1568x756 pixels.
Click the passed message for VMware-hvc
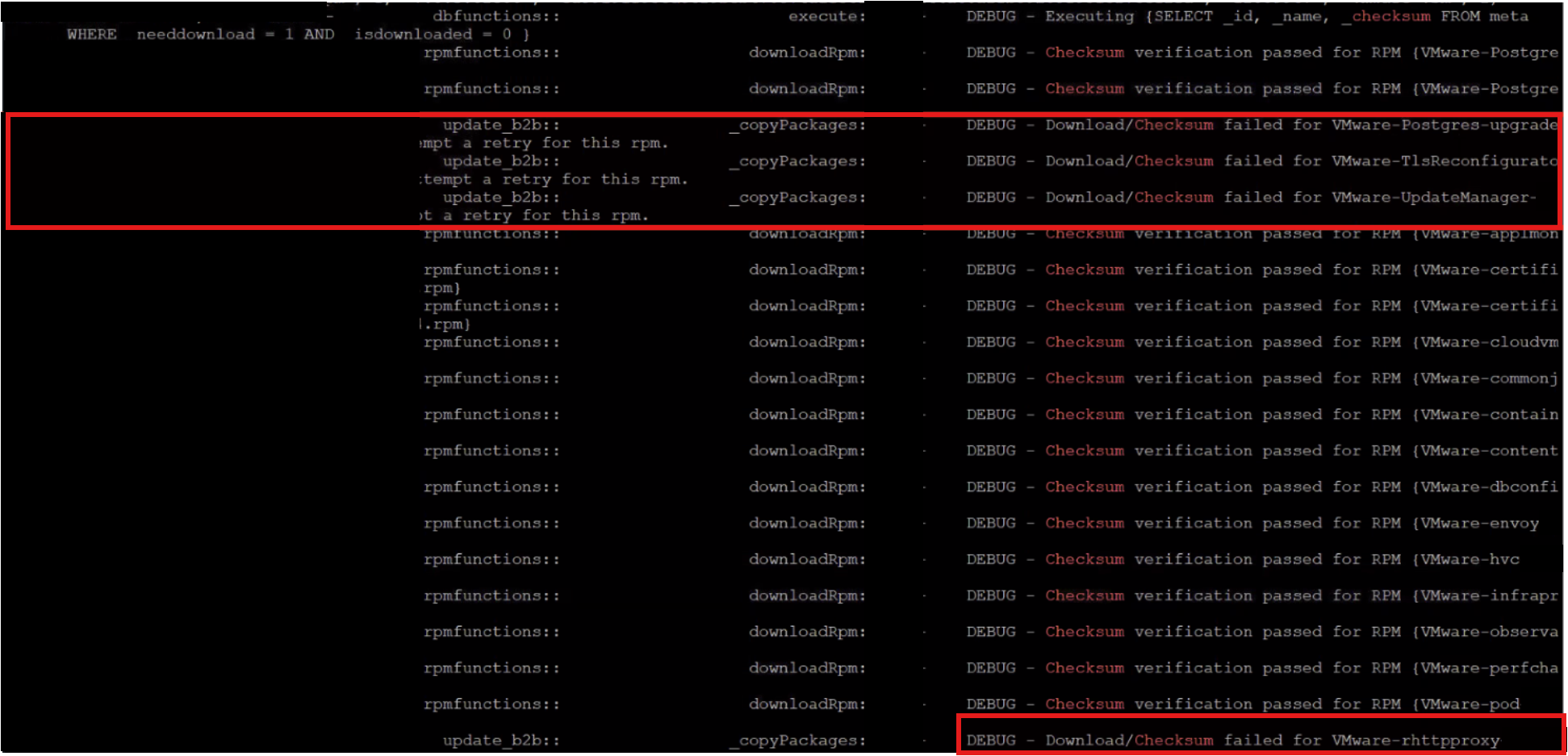[1282, 560]
